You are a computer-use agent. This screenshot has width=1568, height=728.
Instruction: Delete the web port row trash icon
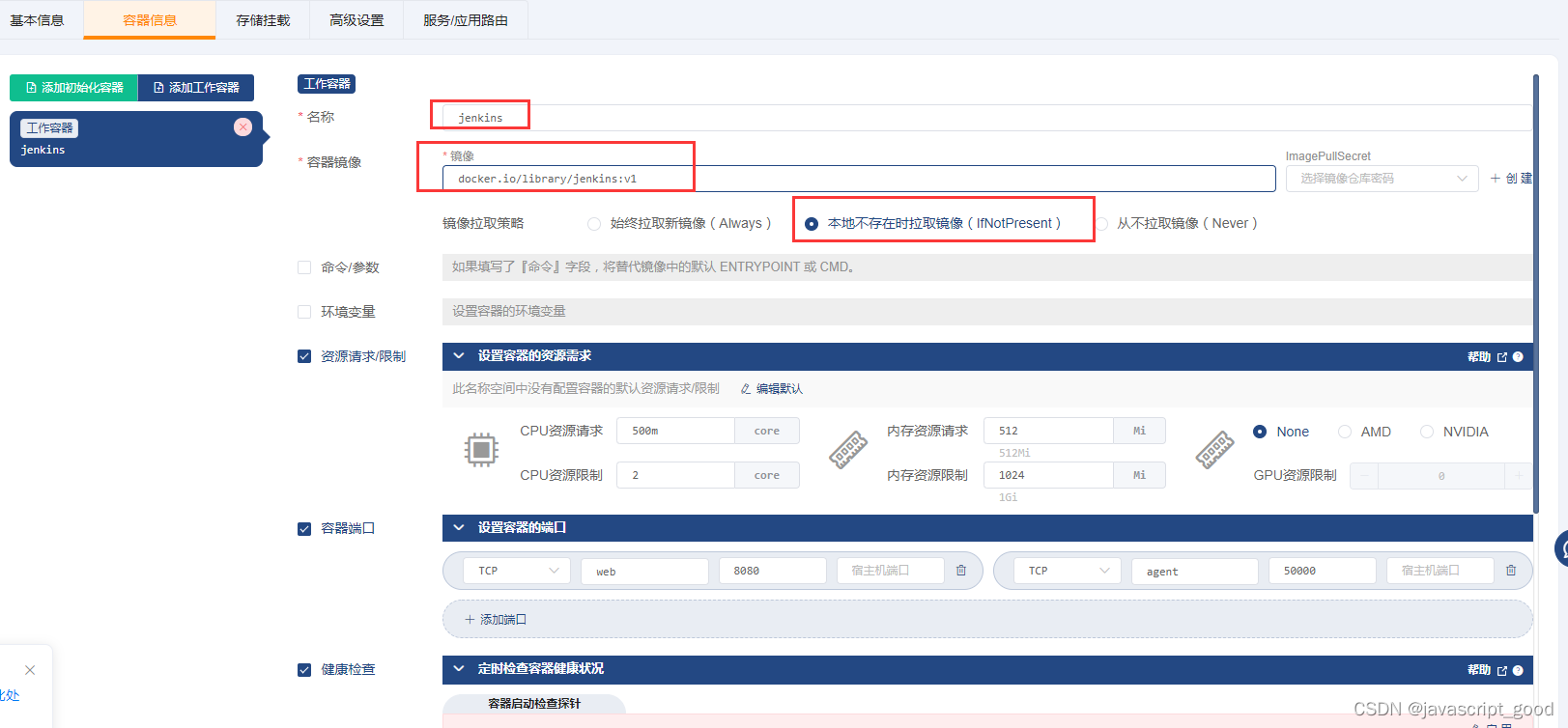(961, 571)
